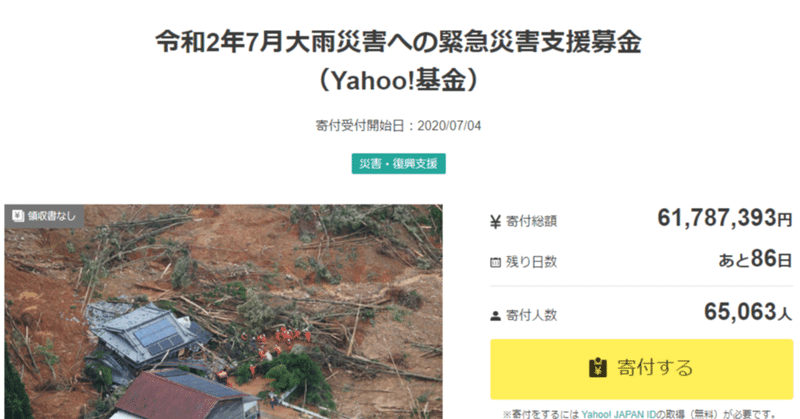Screen dimensions: 800x419
Task: Click the calendar icon beside 残り日数
Action: coord(495,262)
